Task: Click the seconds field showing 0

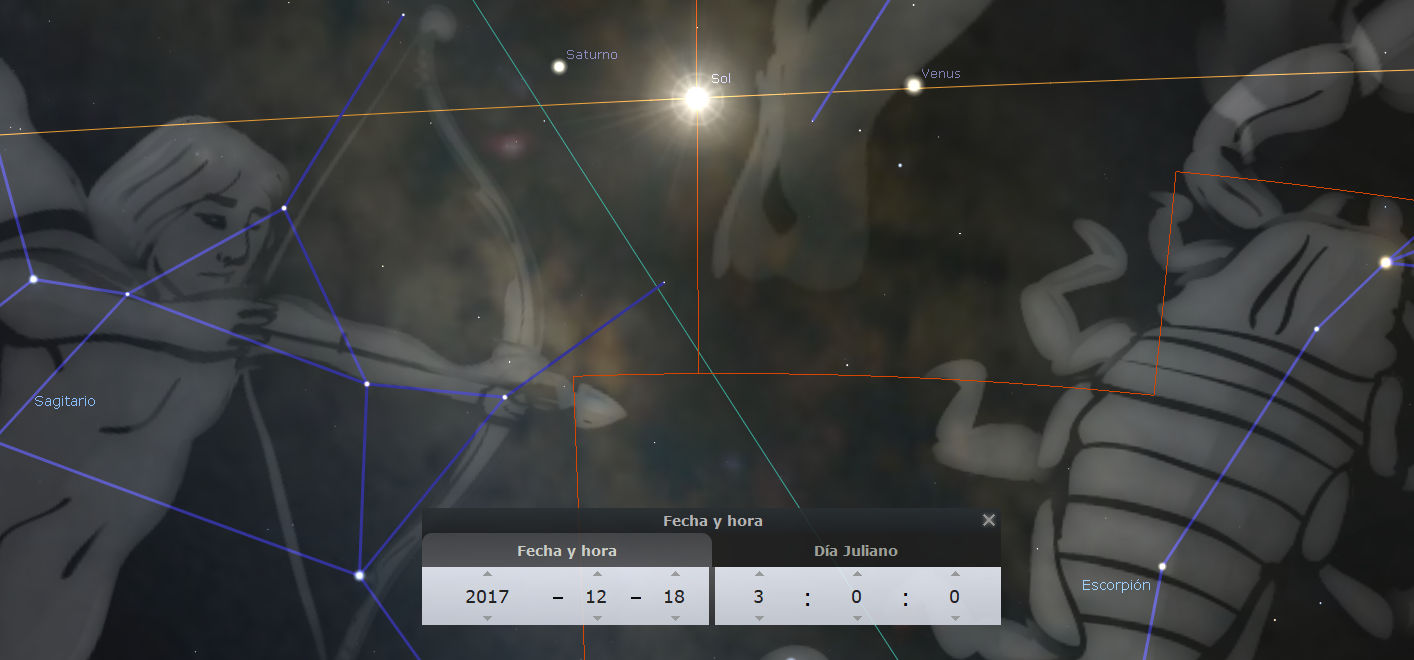Action: pos(955,597)
